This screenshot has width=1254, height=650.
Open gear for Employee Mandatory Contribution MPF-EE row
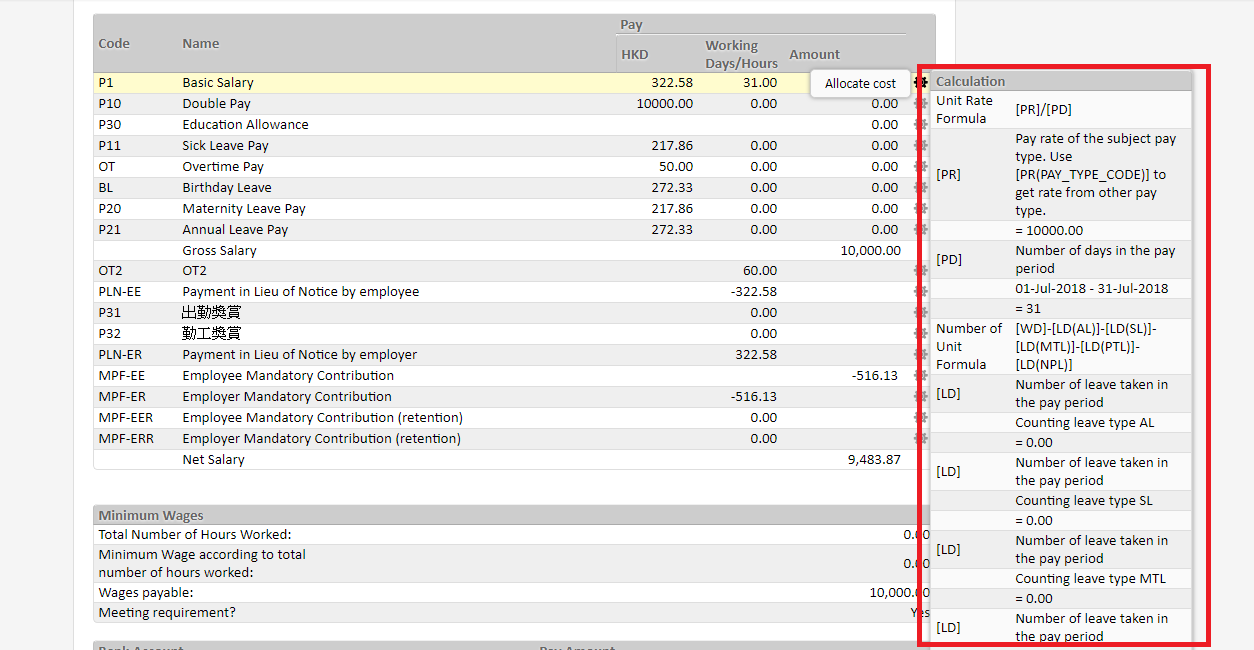tap(921, 376)
